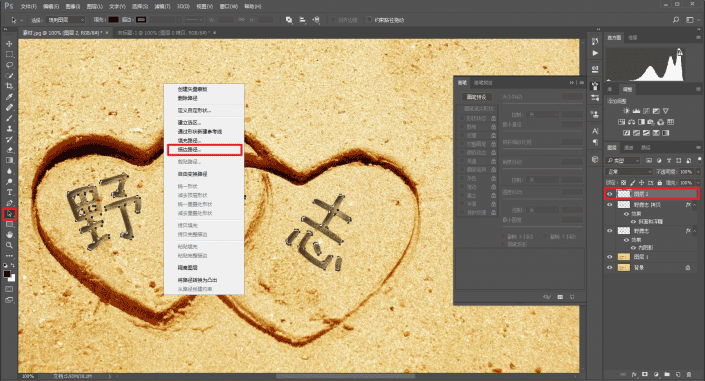705x381 pixels.
Task: Hide the 背景 layer
Action: pos(610,268)
